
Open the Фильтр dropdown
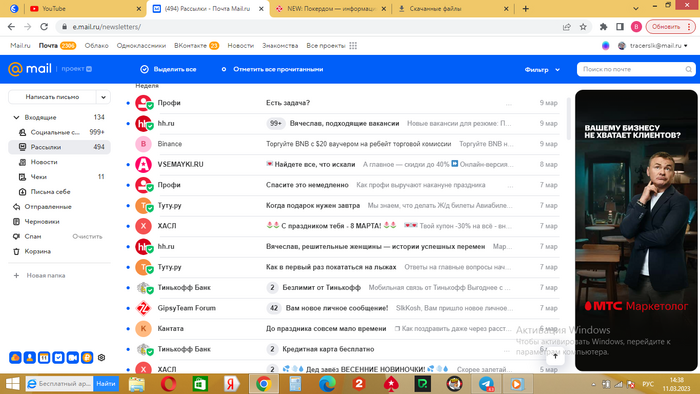(x=542, y=70)
